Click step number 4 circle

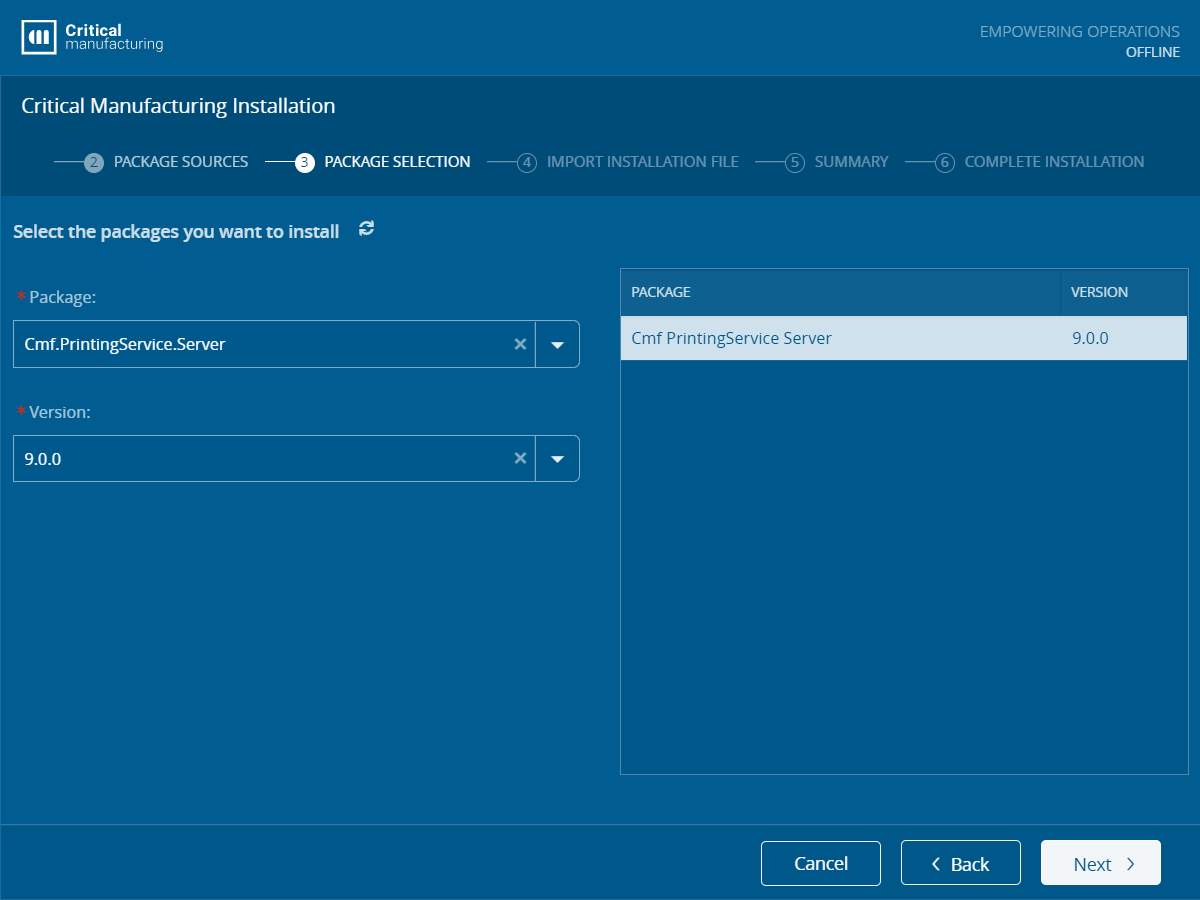pos(527,163)
